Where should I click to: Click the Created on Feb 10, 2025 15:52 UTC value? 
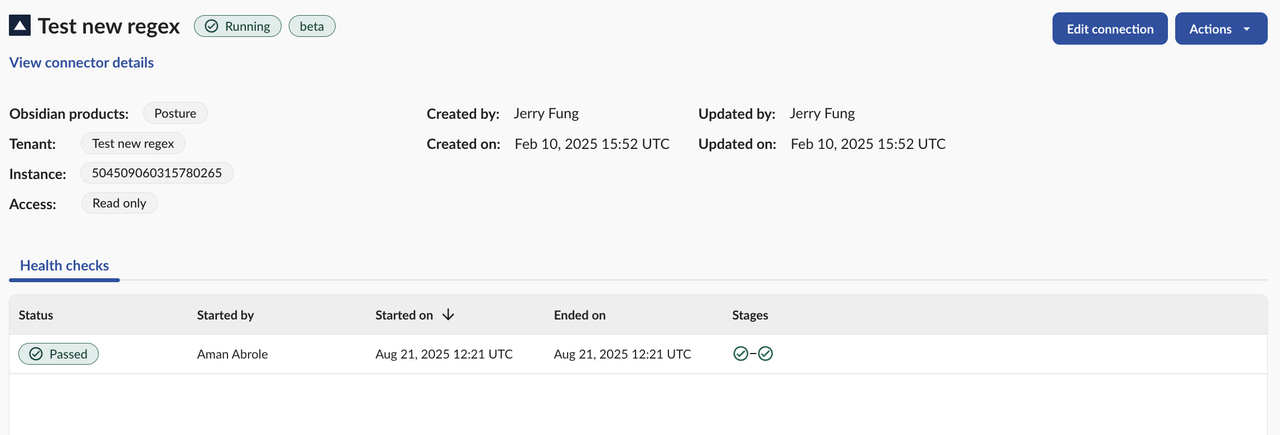[592, 144]
